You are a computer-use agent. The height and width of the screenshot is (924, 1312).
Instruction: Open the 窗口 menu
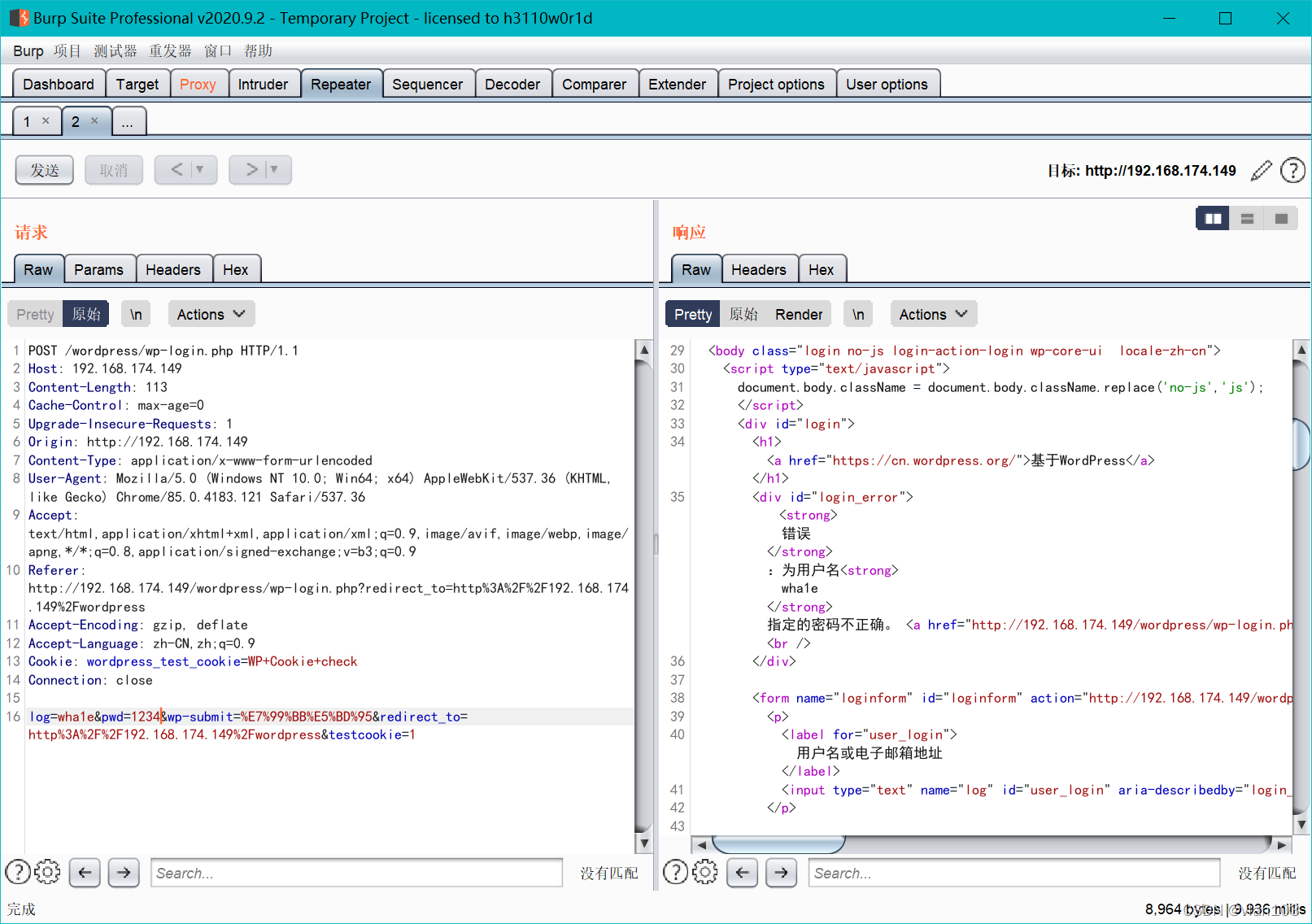coord(218,51)
